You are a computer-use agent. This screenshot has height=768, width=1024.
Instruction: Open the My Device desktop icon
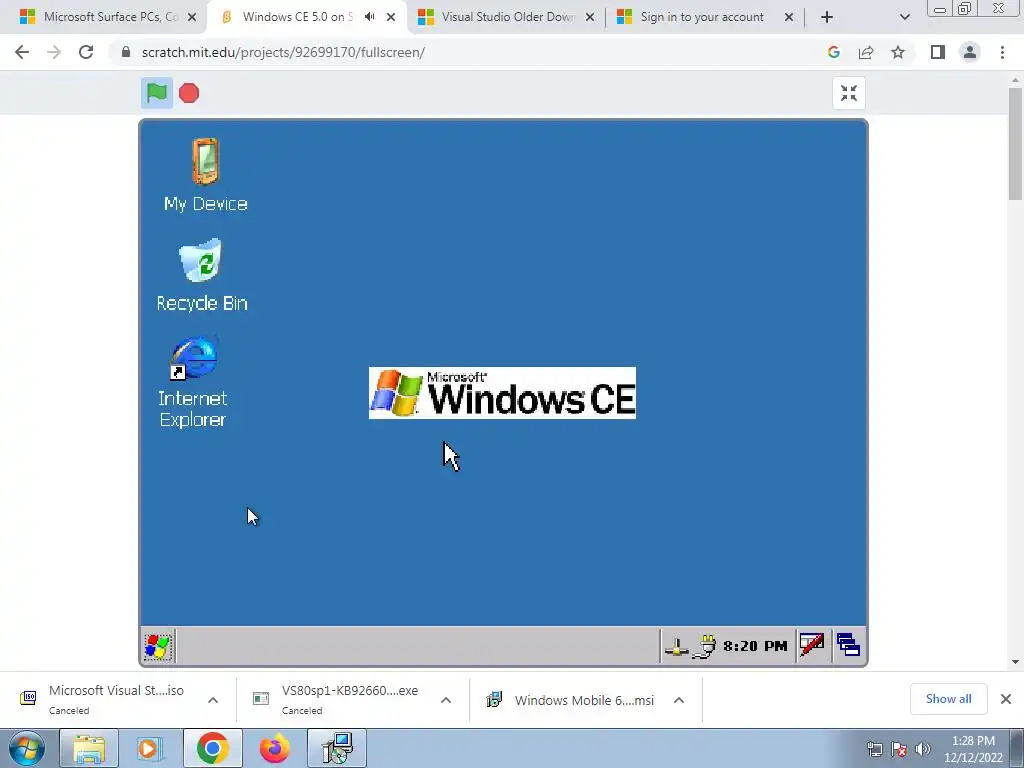pos(205,174)
